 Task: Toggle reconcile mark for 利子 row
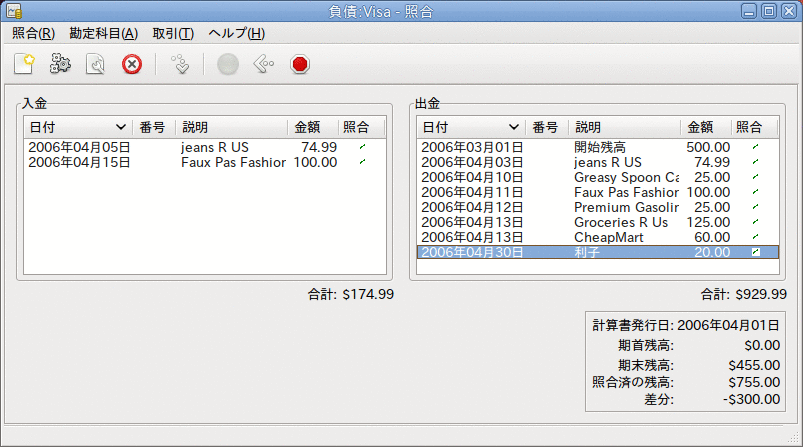(x=755, y=252)
